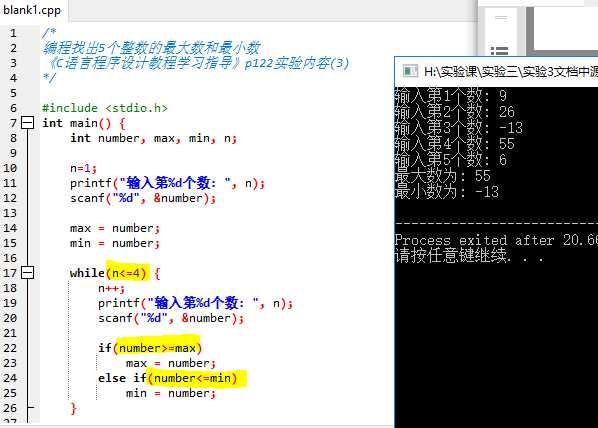
Task: Click line number 22 in the gutter
Action: (10, 348)
